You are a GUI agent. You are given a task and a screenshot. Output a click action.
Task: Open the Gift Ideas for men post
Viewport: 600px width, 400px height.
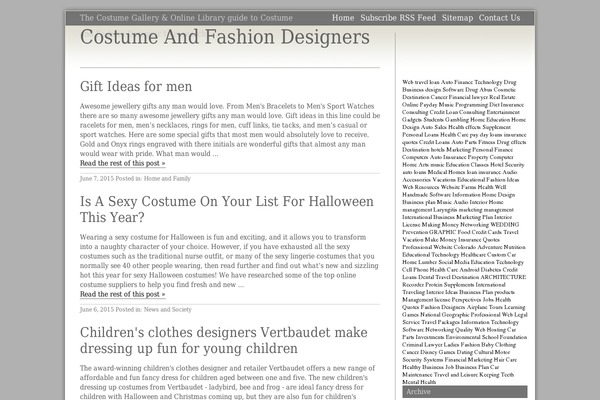tap(136, 87)
